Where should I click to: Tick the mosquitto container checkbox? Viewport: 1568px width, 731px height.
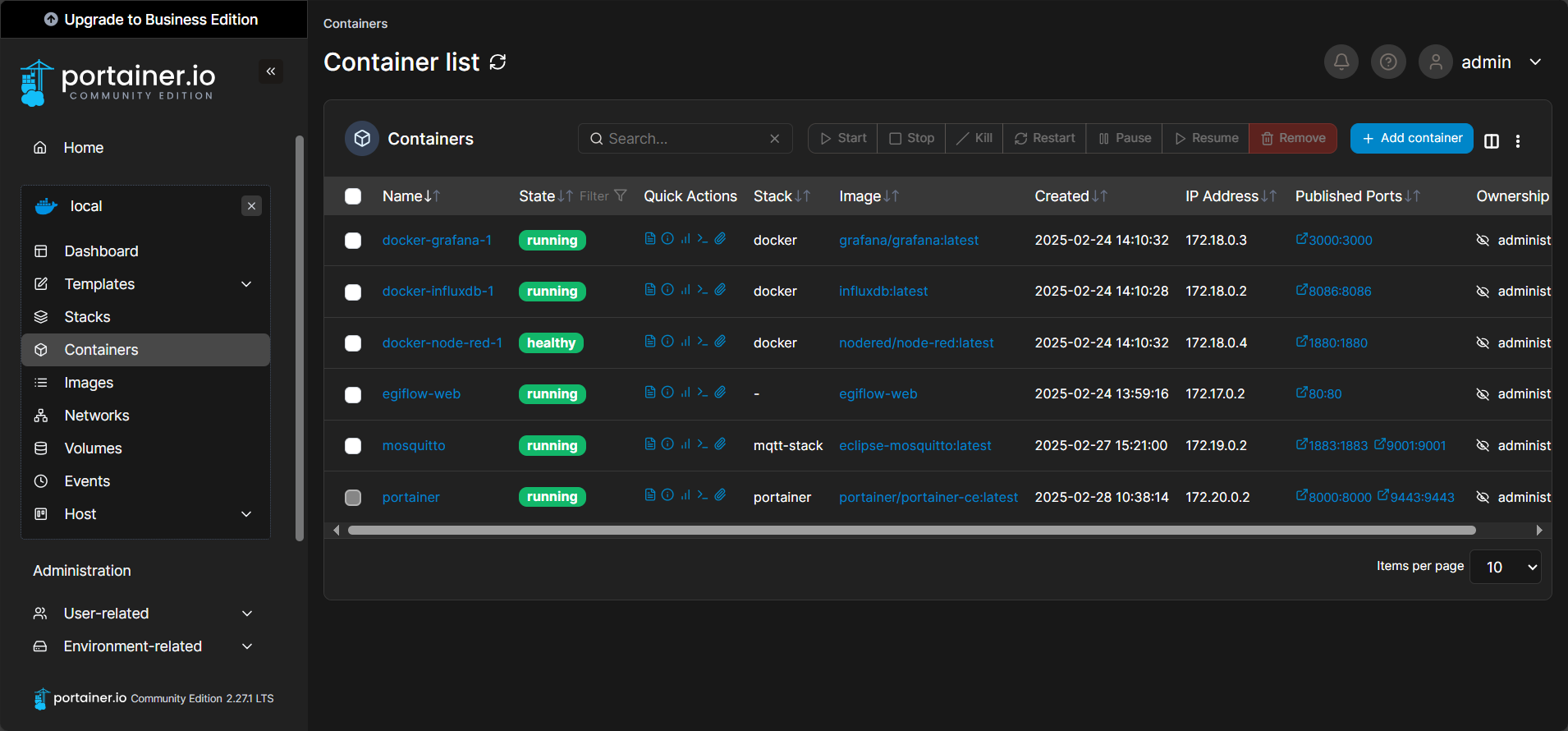[353, 446]
